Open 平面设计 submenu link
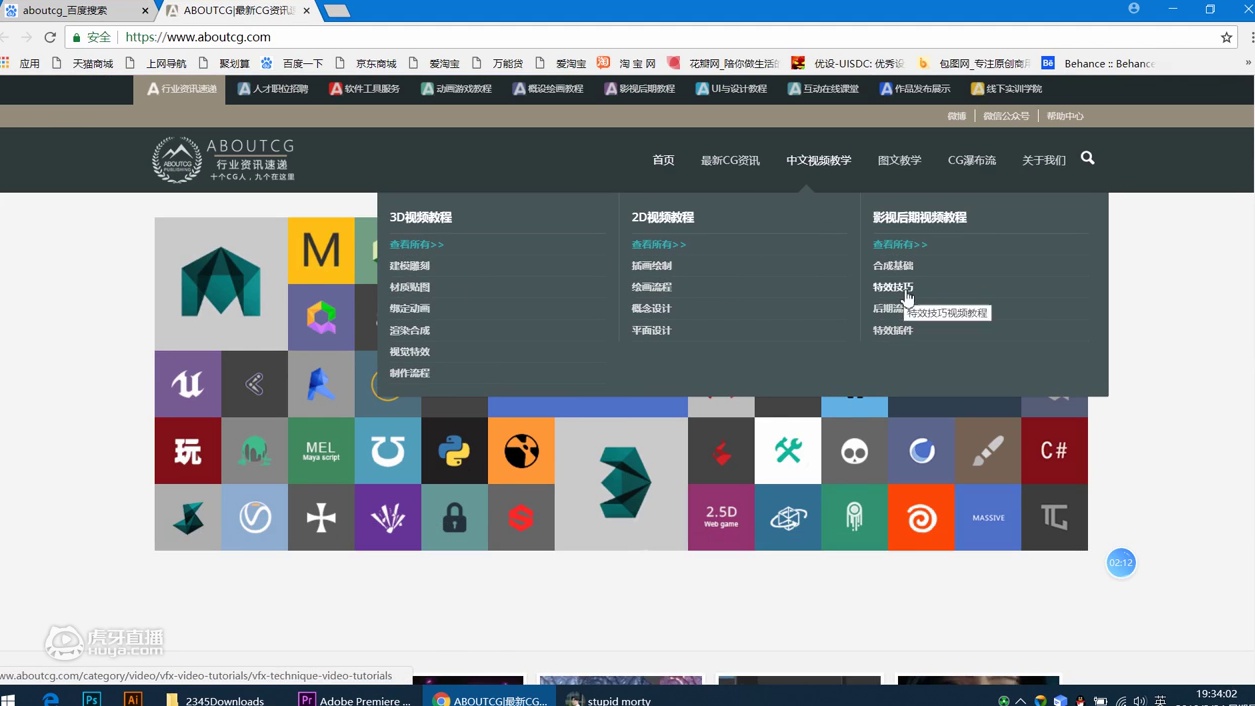1255x706 pixels. [x=651, y=330]
